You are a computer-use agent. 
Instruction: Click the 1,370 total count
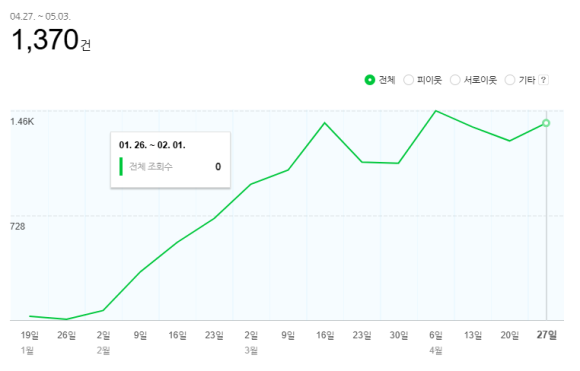tap(45, 40)
